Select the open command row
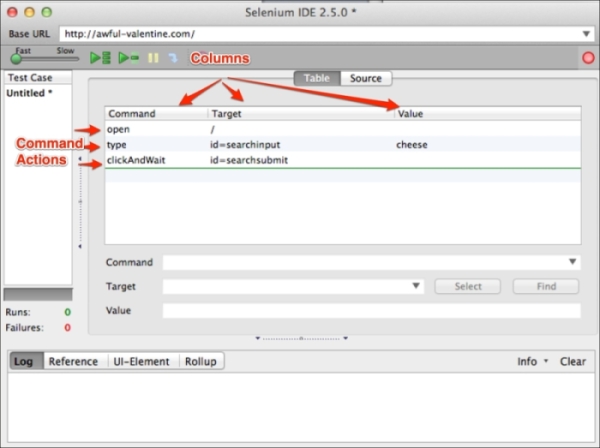This screenshot has height=448, width=600. pos(343,129)
